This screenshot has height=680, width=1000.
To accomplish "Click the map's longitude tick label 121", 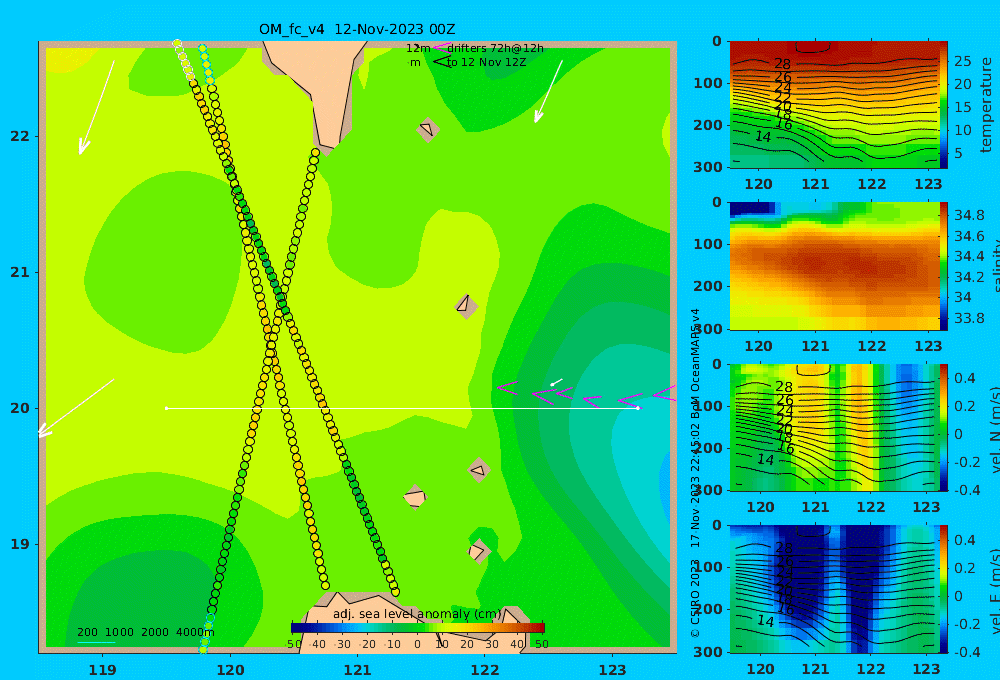I will pos(357,670).
